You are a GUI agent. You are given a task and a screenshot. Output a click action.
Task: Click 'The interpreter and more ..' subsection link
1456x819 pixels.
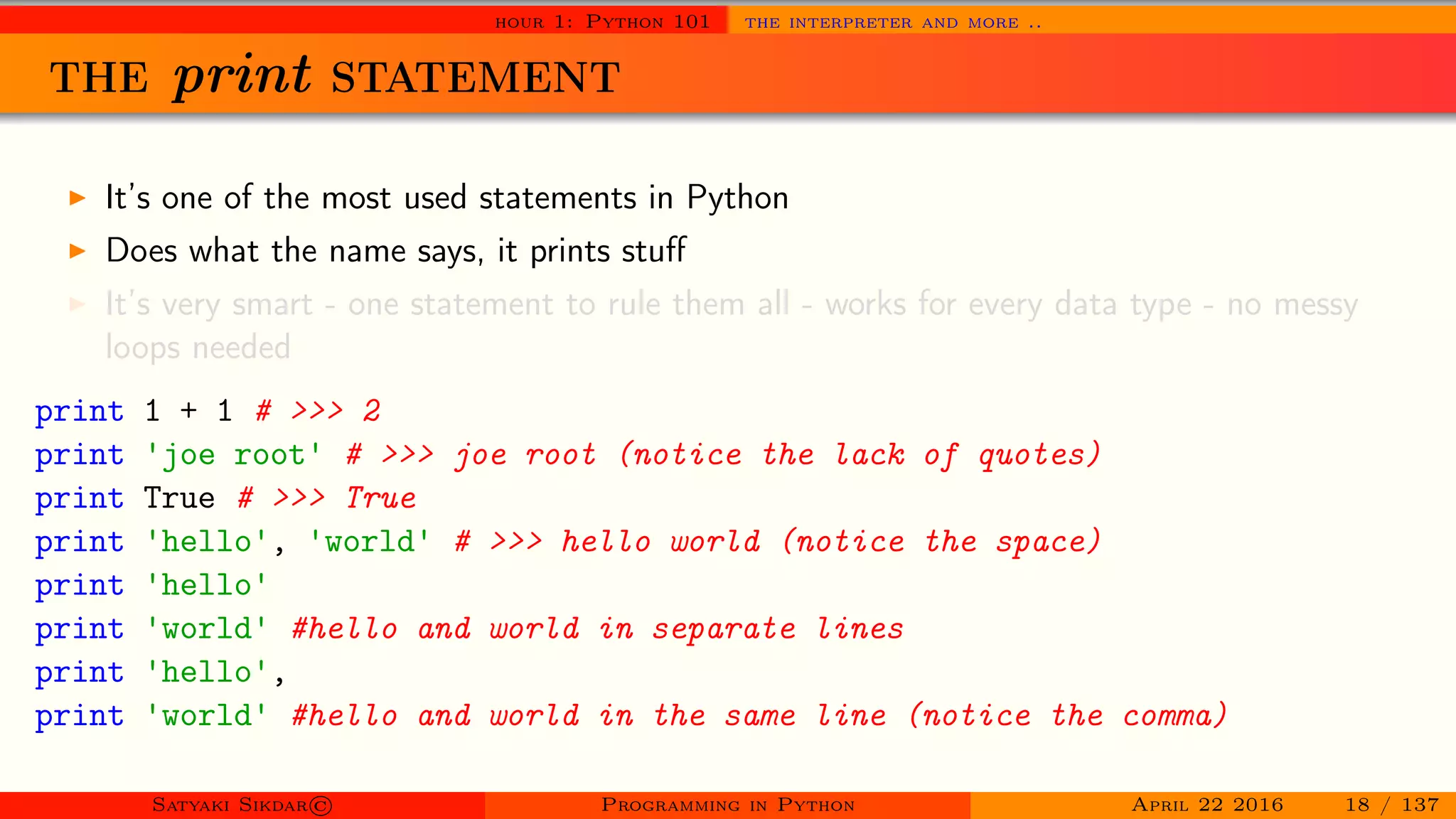point(893,23)
